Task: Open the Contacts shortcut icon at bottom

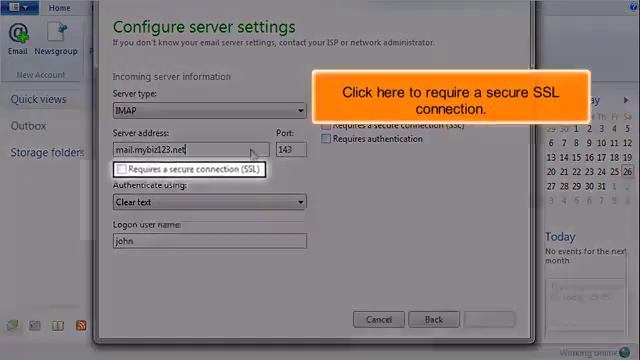Action: tap(58, 325)
